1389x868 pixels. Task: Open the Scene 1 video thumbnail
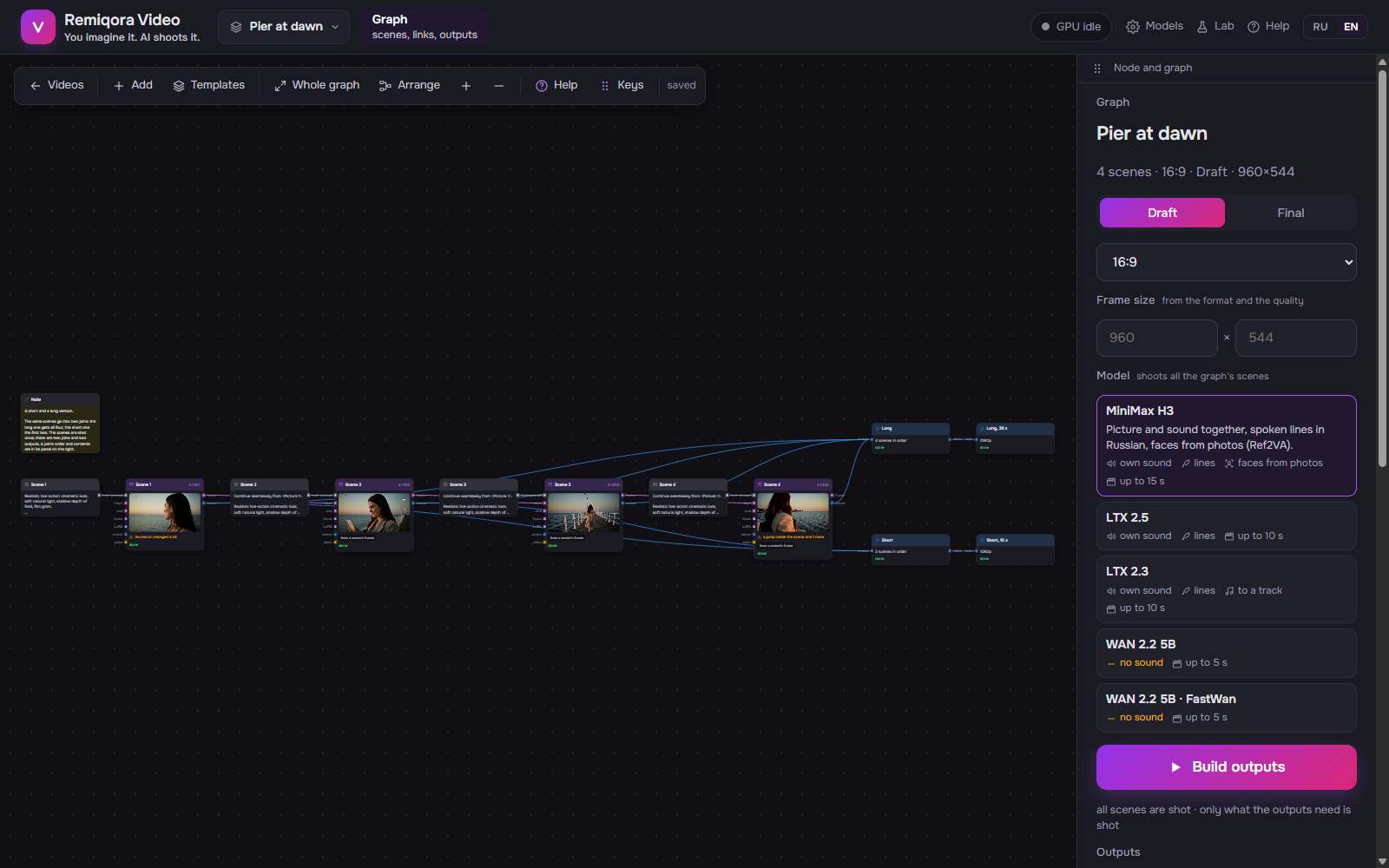[x=165, y=512]
